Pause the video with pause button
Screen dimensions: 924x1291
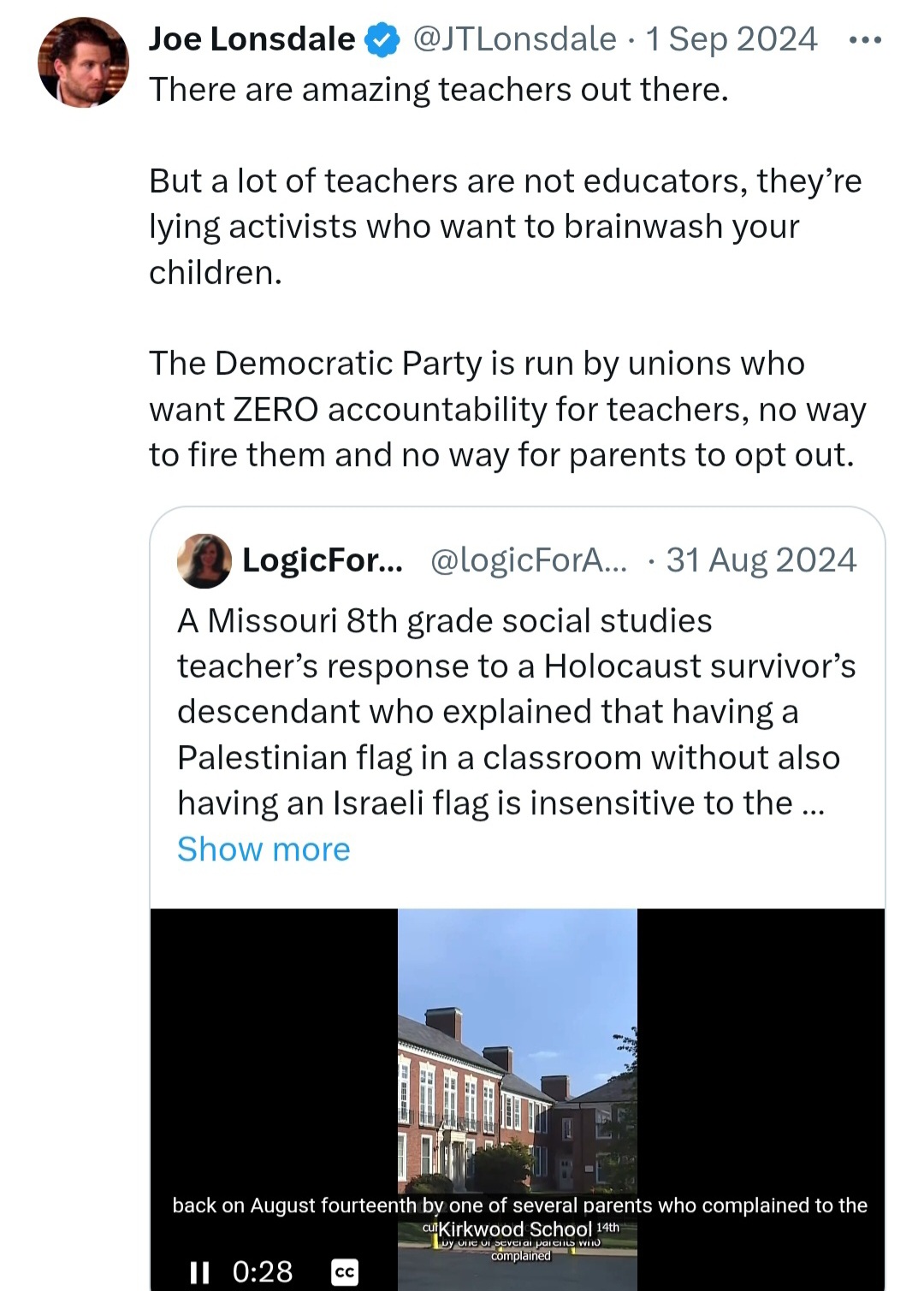pyautogui.click(x=199, y=1272)
